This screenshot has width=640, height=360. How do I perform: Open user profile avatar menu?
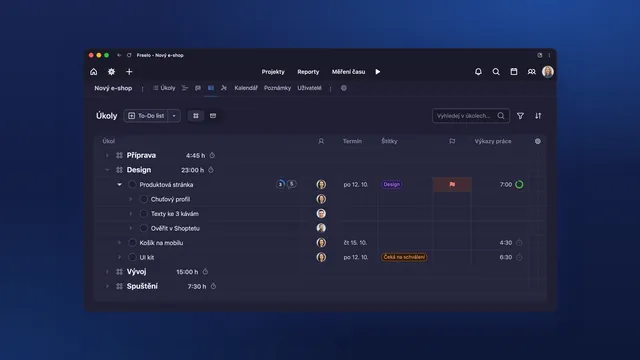click(548, 72)
